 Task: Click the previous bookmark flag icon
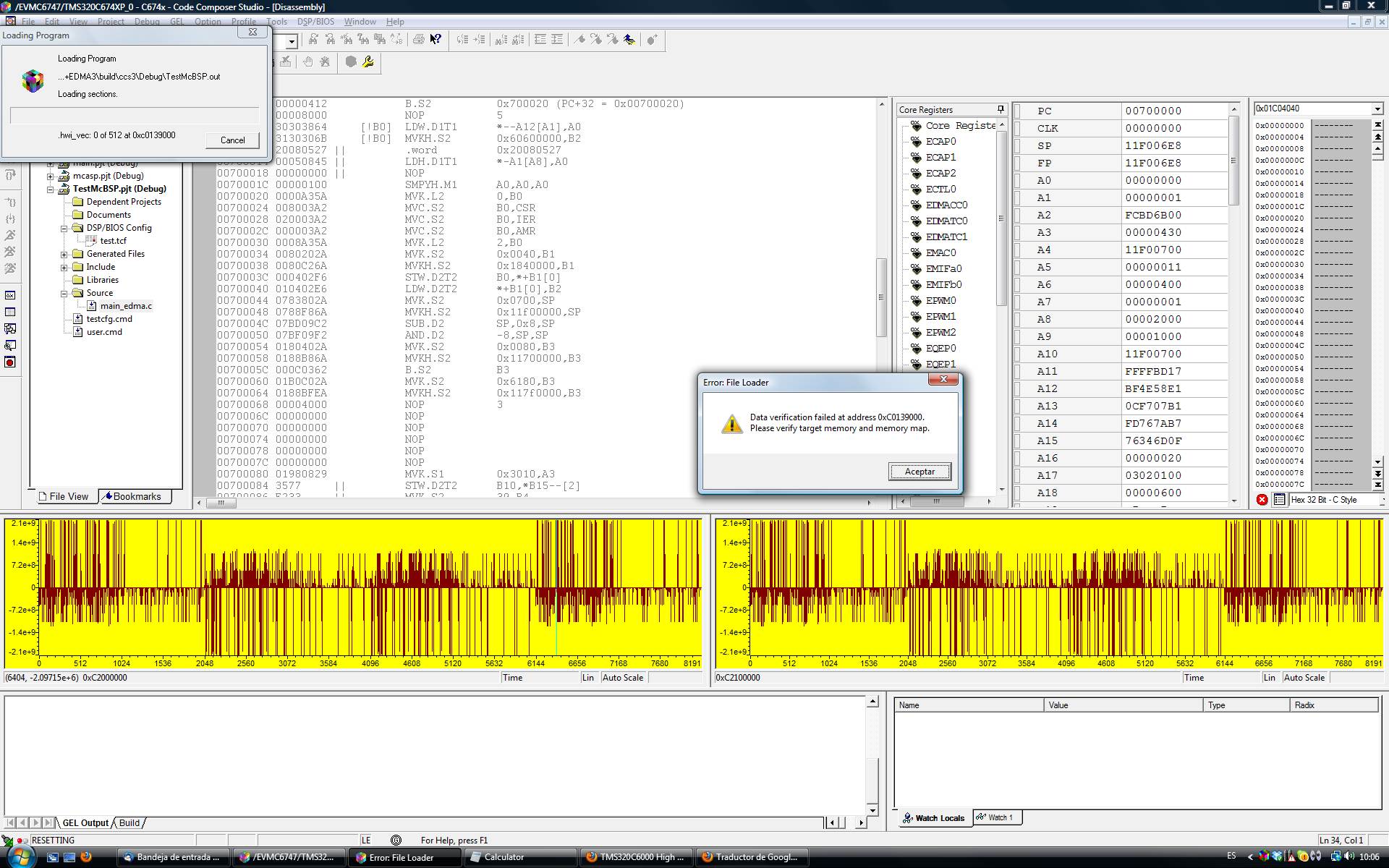pos(613,39)
